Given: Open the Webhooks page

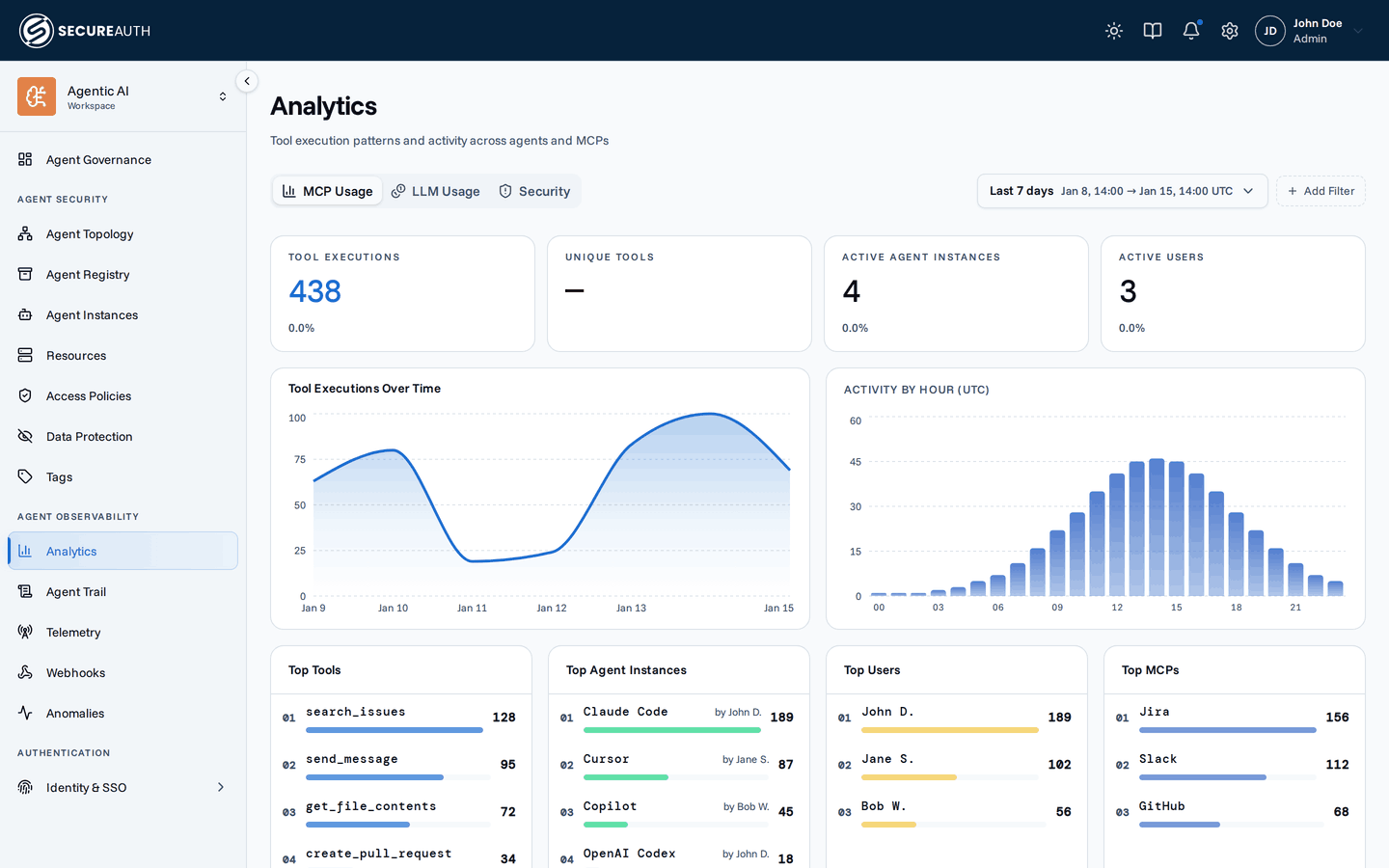Looking at the screenshot, I should [x=123, y=673].
